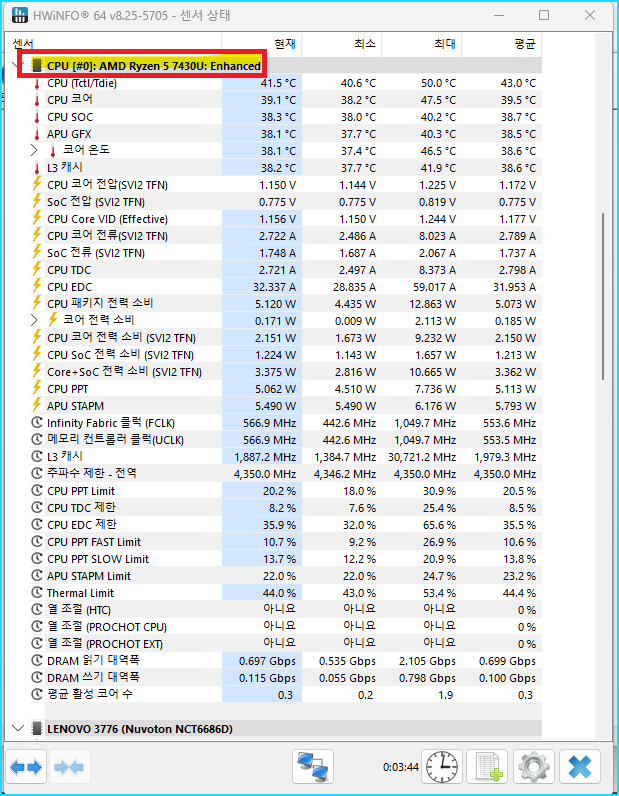Viewport: 619px width, 796px height.
Task: Click lightning icon beside SoC 전압 (SVI2 TFN)
Action: (37, 202)
